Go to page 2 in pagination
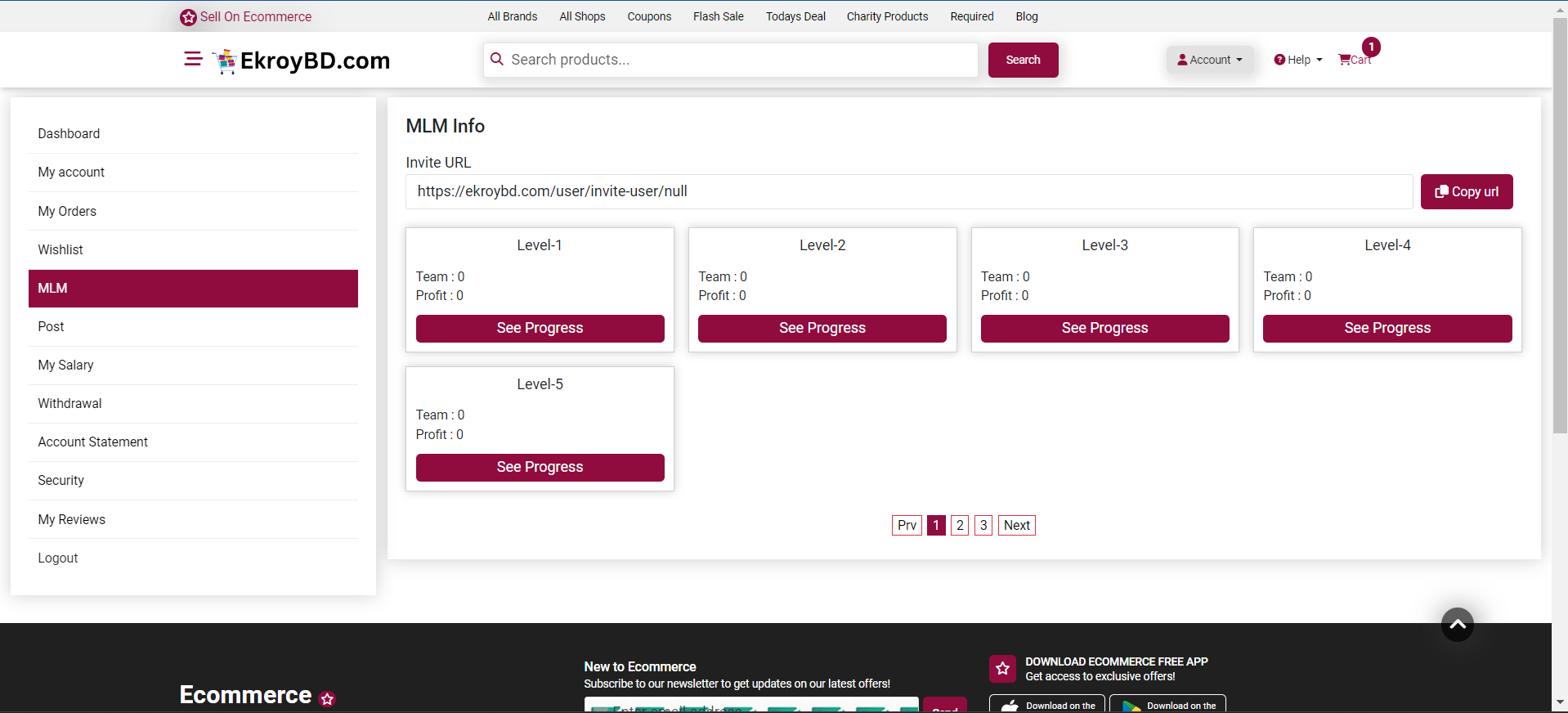Image resolution: width=1568 pixels, height=713 pixels. (960, 526)
